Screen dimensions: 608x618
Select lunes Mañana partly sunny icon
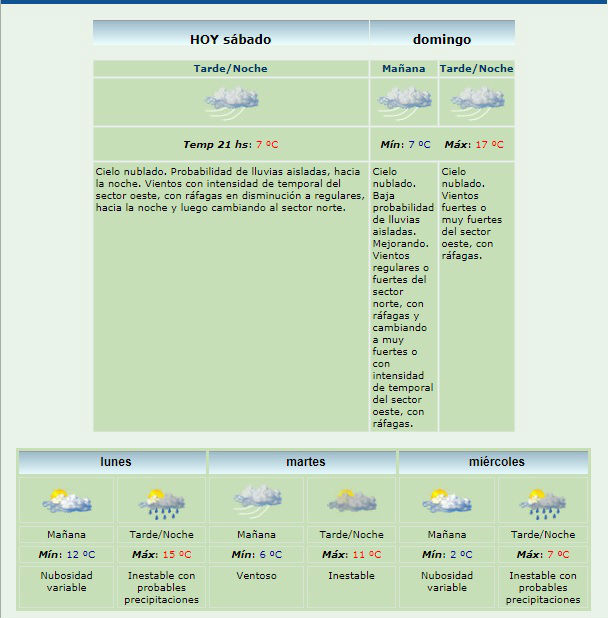[67, 500]
